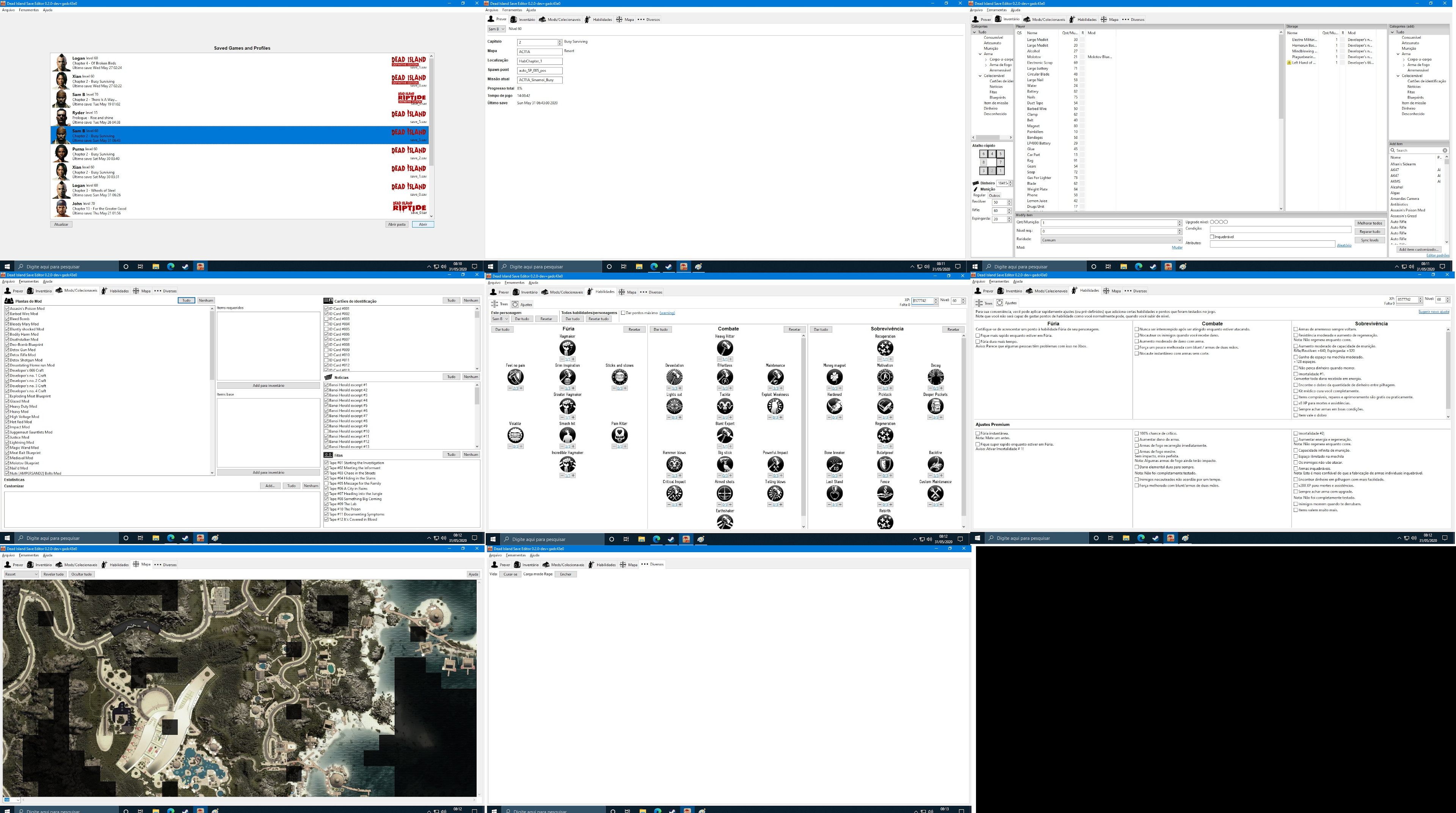This screenshot has width=1456, height=813.
Task: Select the Tackle skill icon
Action: (725, 406)
